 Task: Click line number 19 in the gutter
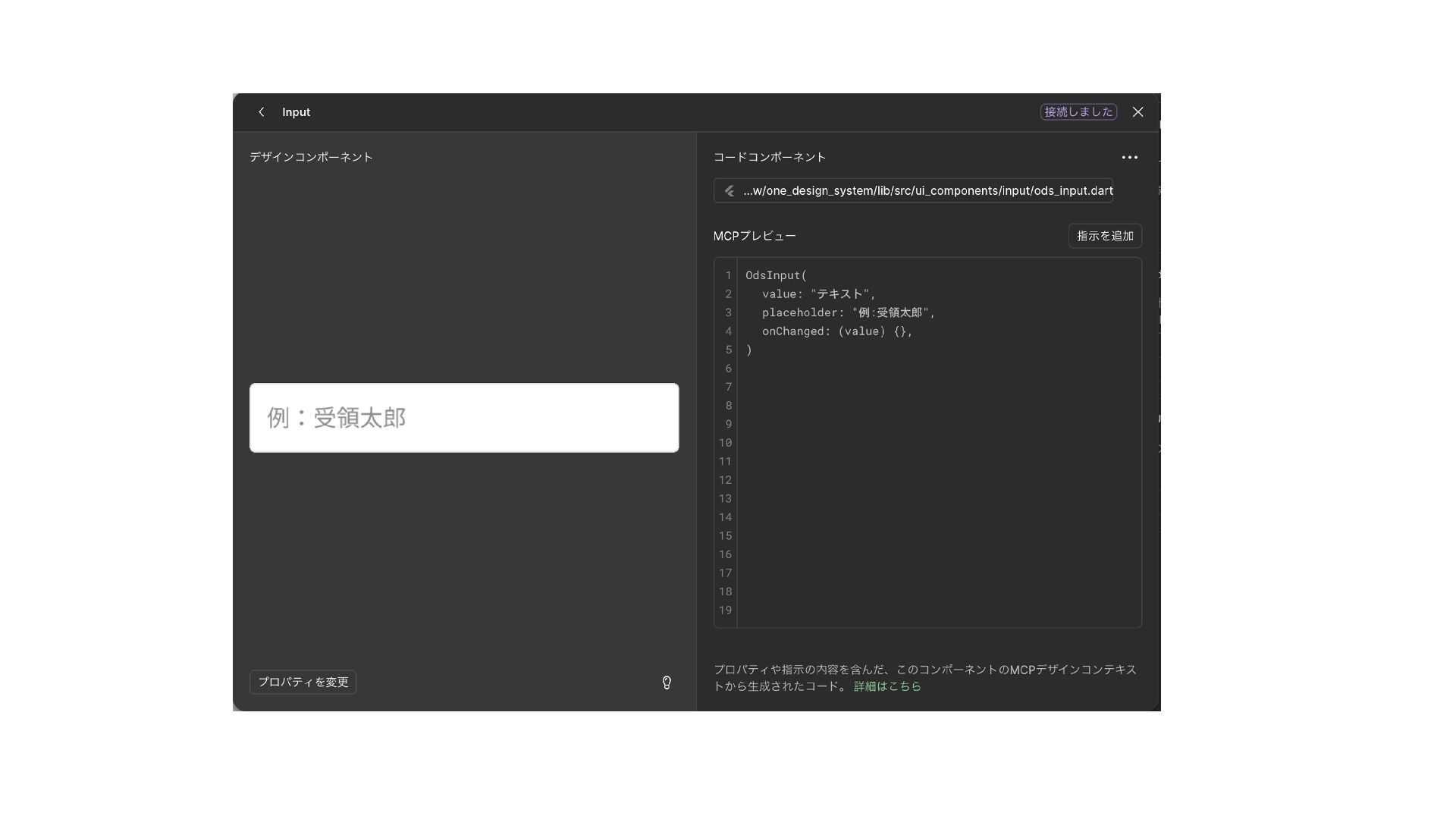725,610
